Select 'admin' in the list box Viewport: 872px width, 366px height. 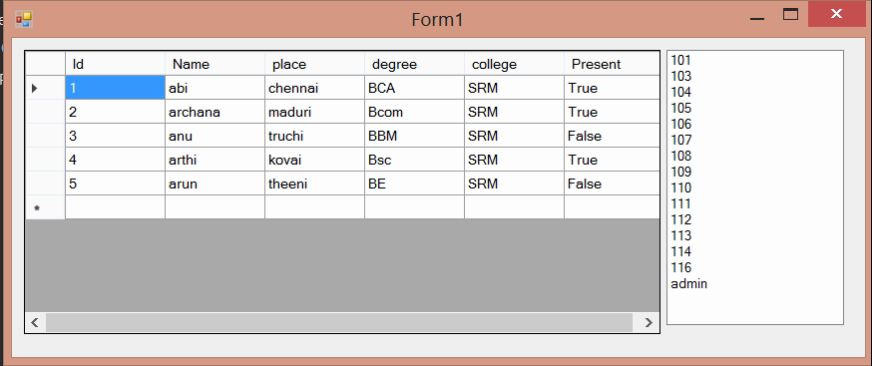pos(689,284)
